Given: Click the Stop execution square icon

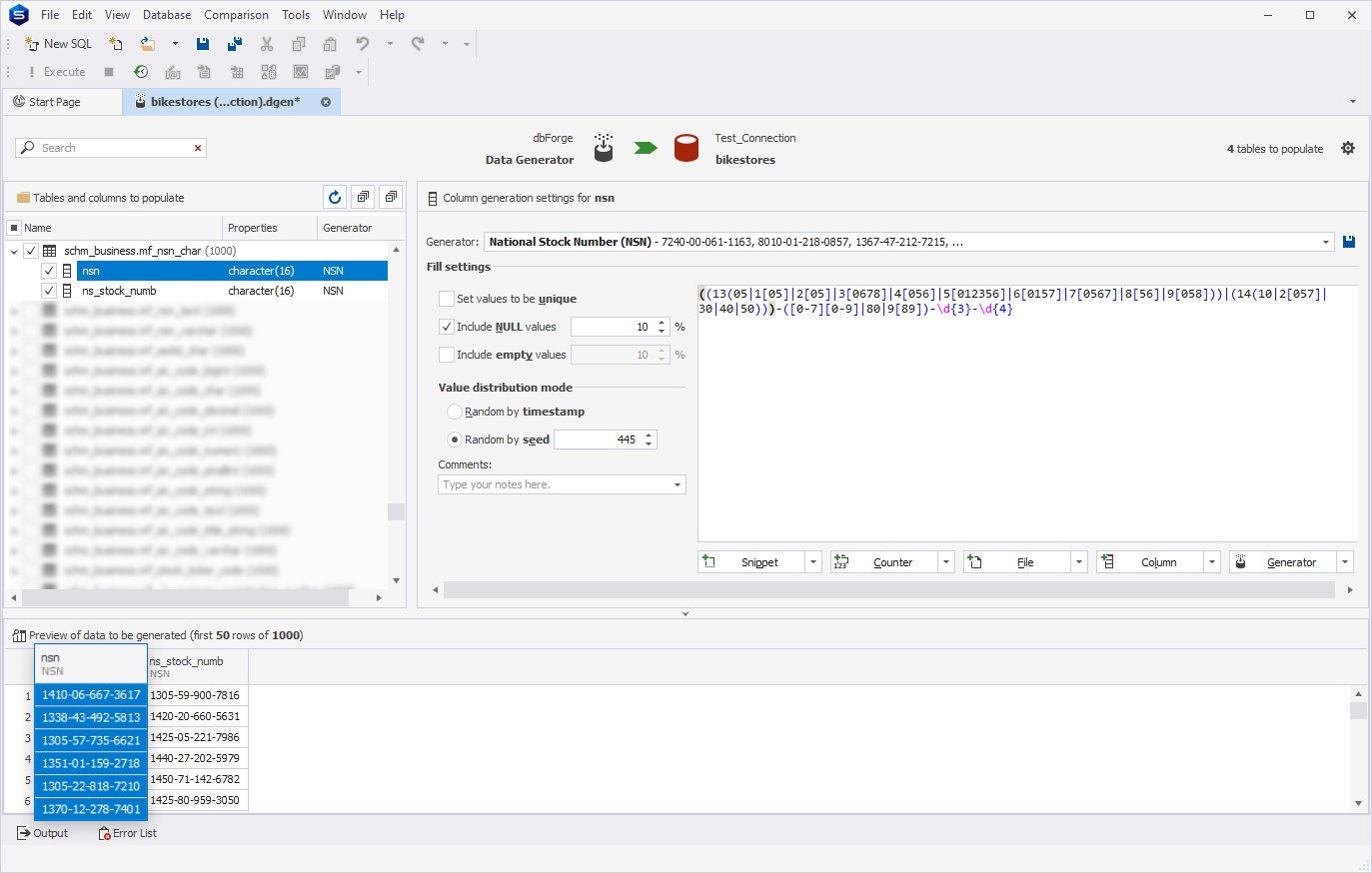Looking at the screenshot, I should (109, 72).
